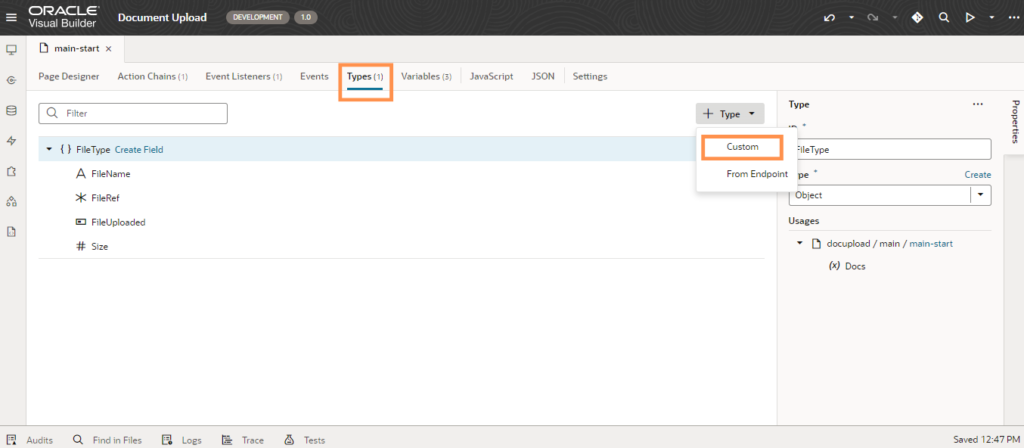Expand the run options arrow
1024x448 pixels.
point(992,18)
